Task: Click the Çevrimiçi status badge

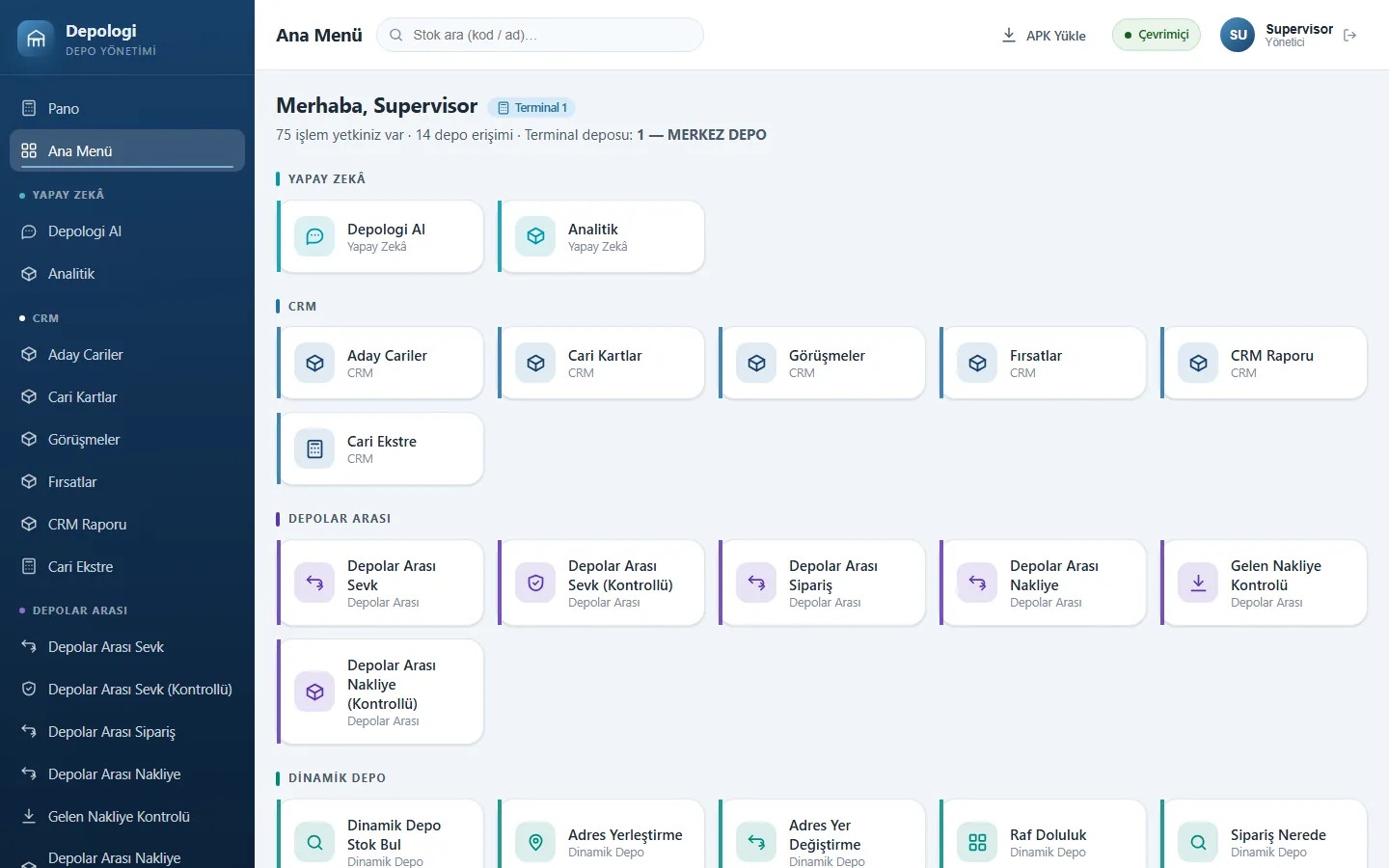Action: (x=1156, y=35)
